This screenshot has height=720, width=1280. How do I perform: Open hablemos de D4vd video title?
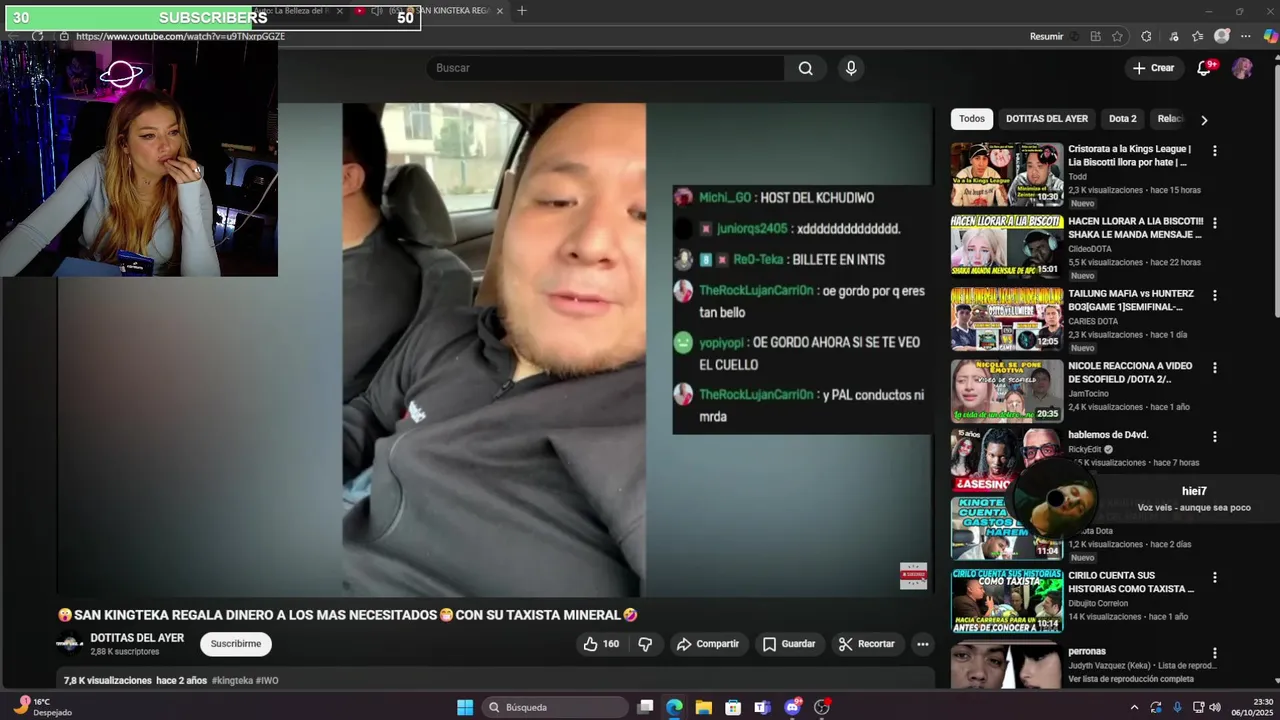(x=1108, y=435)
